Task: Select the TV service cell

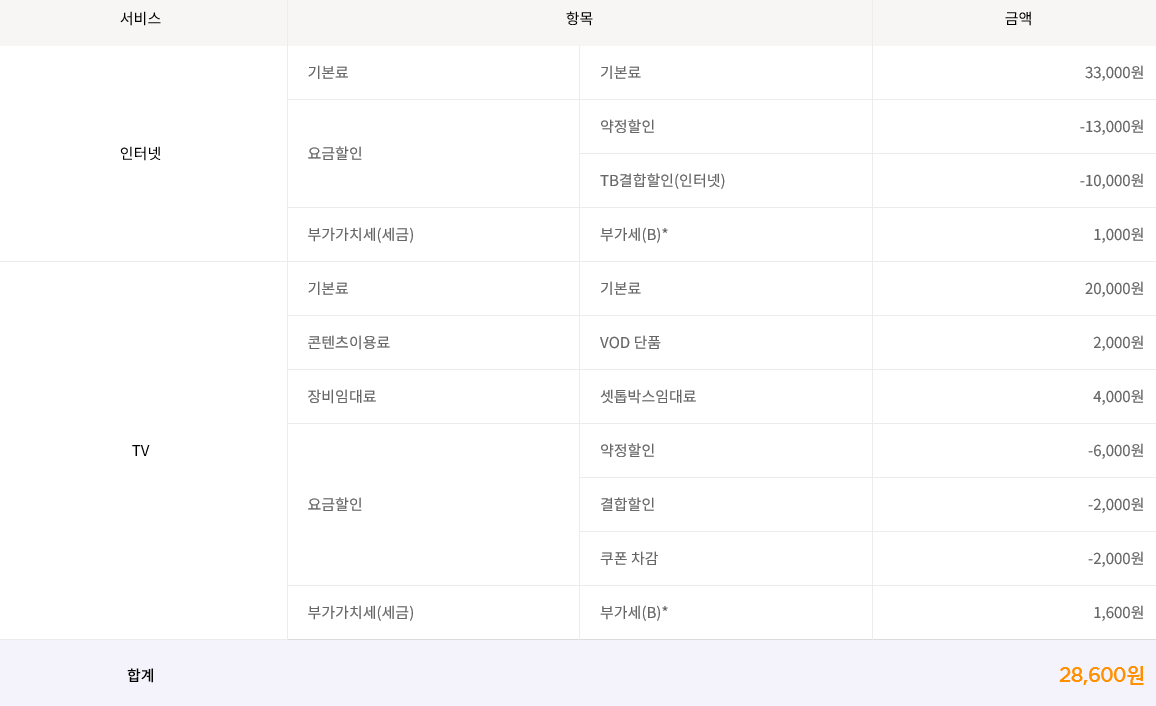Action: [140, 450]
